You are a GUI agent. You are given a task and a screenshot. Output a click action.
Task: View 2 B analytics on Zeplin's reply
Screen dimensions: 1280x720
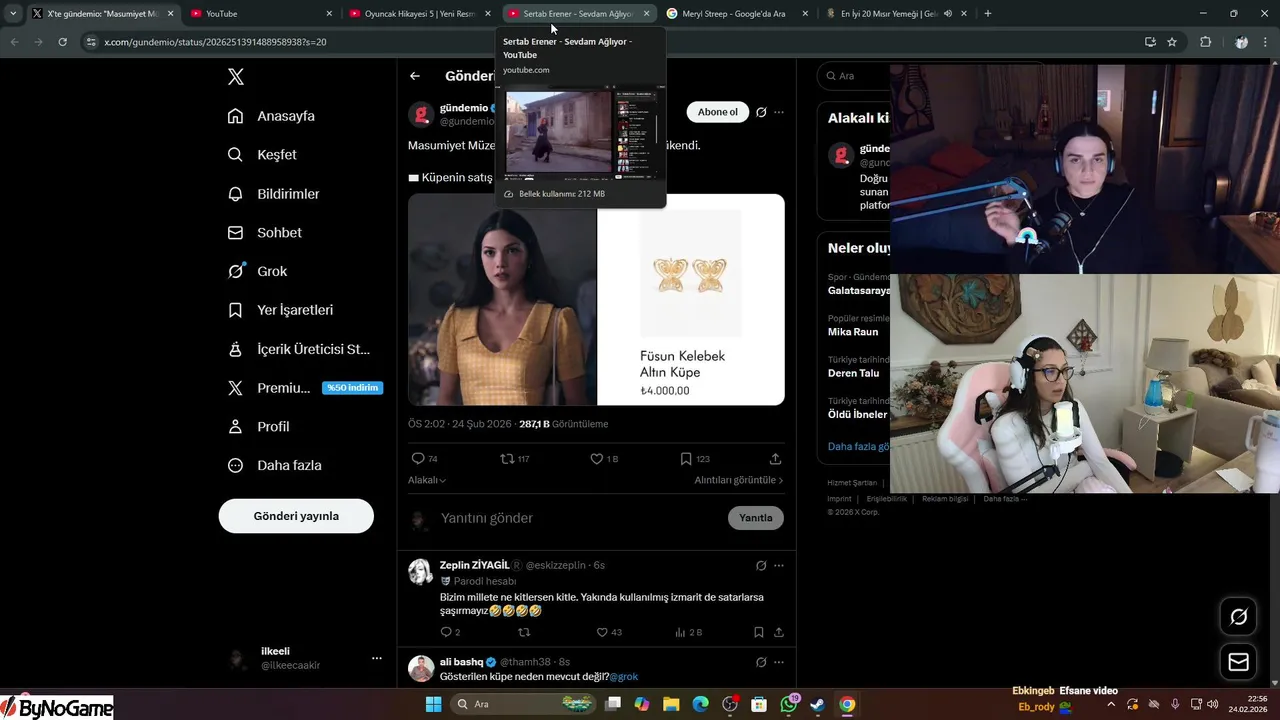pyautogui.click(x=689, y=632)
